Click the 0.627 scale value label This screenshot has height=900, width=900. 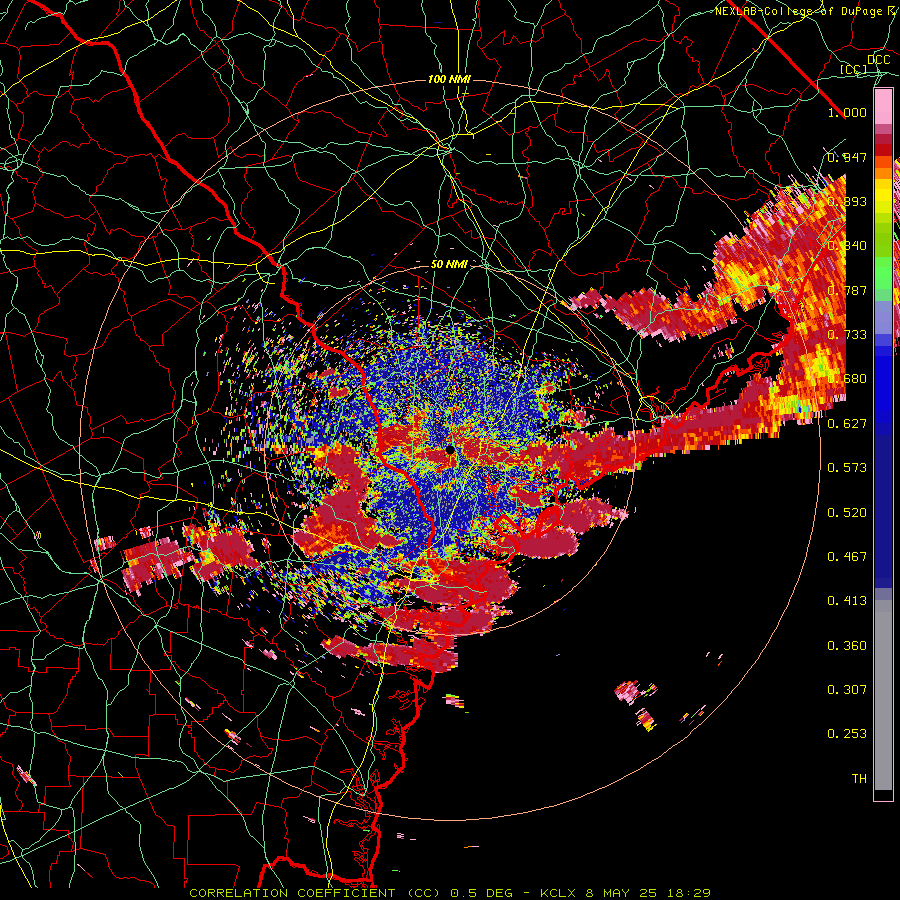(x=847, y=424)
